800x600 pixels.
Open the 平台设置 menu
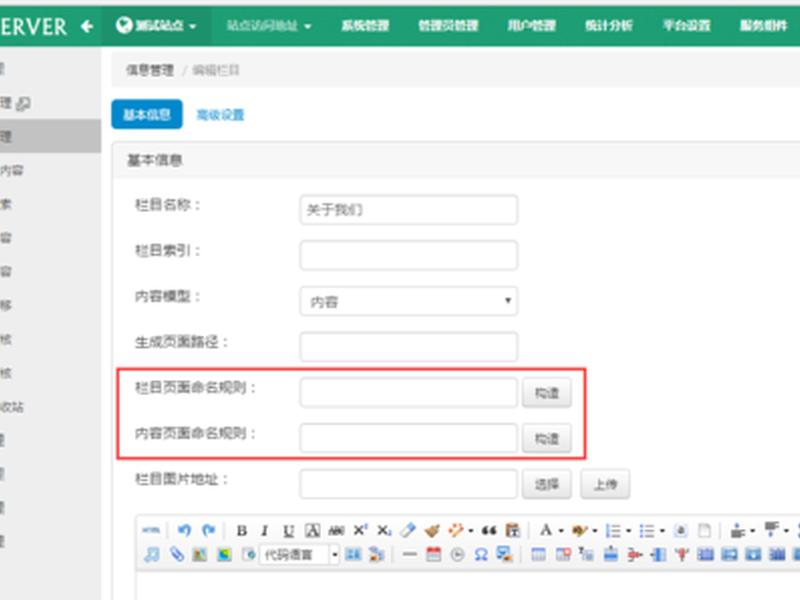click(686, 26)
